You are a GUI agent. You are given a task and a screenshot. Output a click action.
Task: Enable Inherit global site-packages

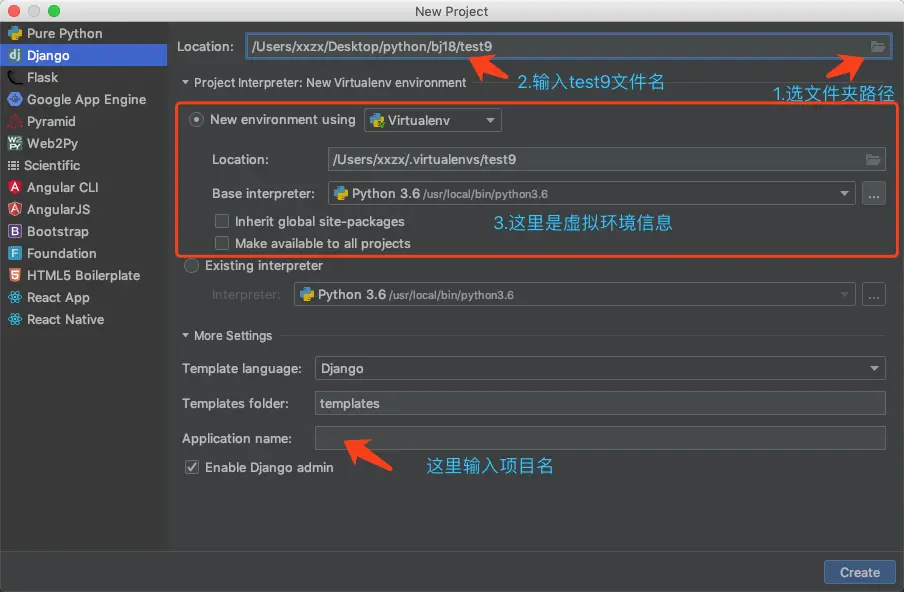222,221
